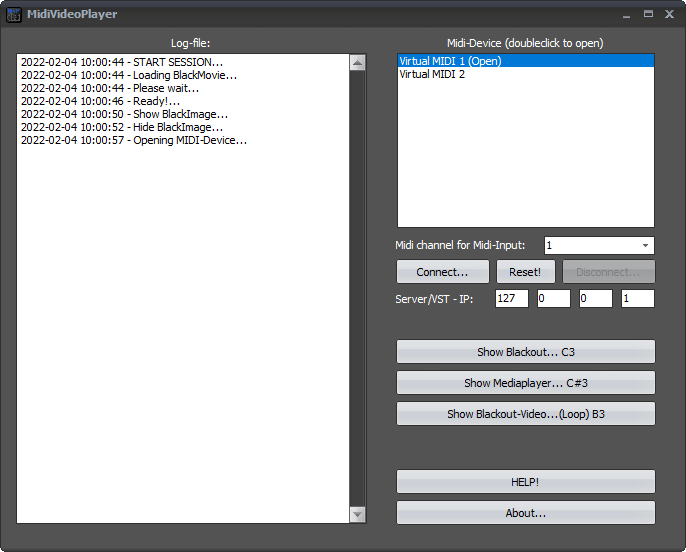Screen dimensions: 686x552
Task: Select Virtual MIDI 2 device
Action: tap(525, 74)
